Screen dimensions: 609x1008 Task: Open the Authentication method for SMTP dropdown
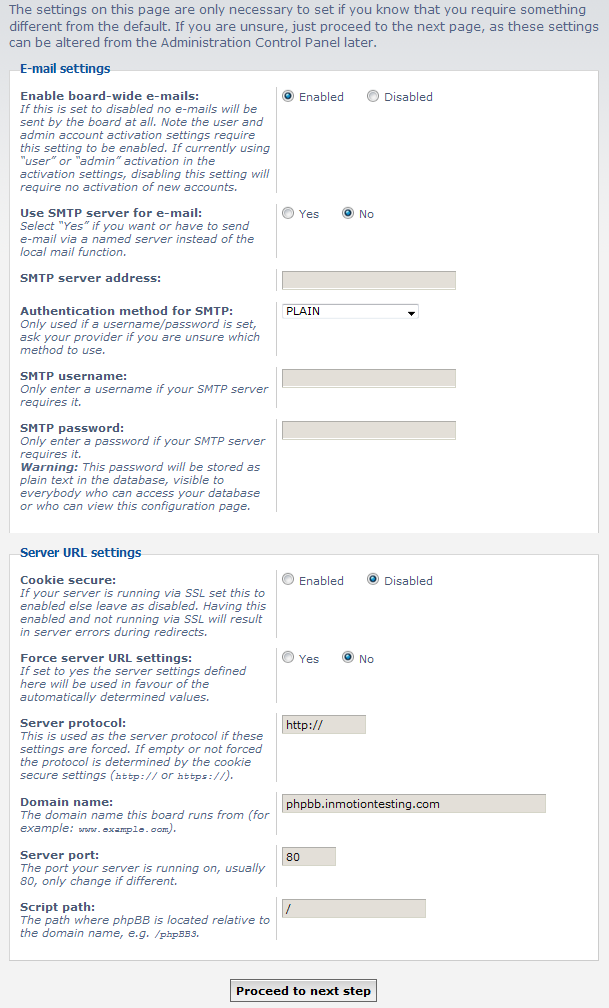[x=350, y=312]
